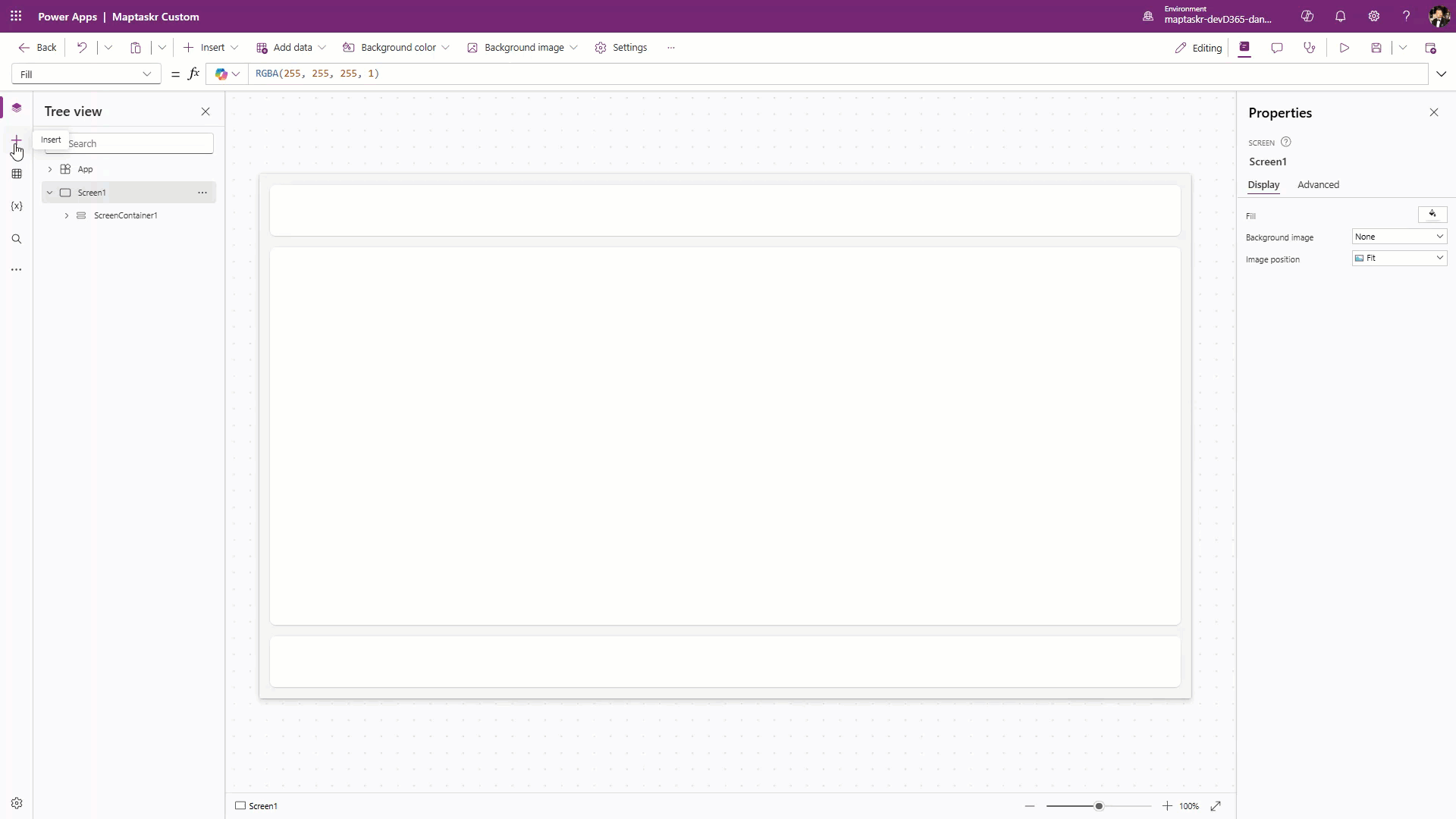Open the Background image dropdown set to None
The image size is (1456, 819).
coord(1399,236)
